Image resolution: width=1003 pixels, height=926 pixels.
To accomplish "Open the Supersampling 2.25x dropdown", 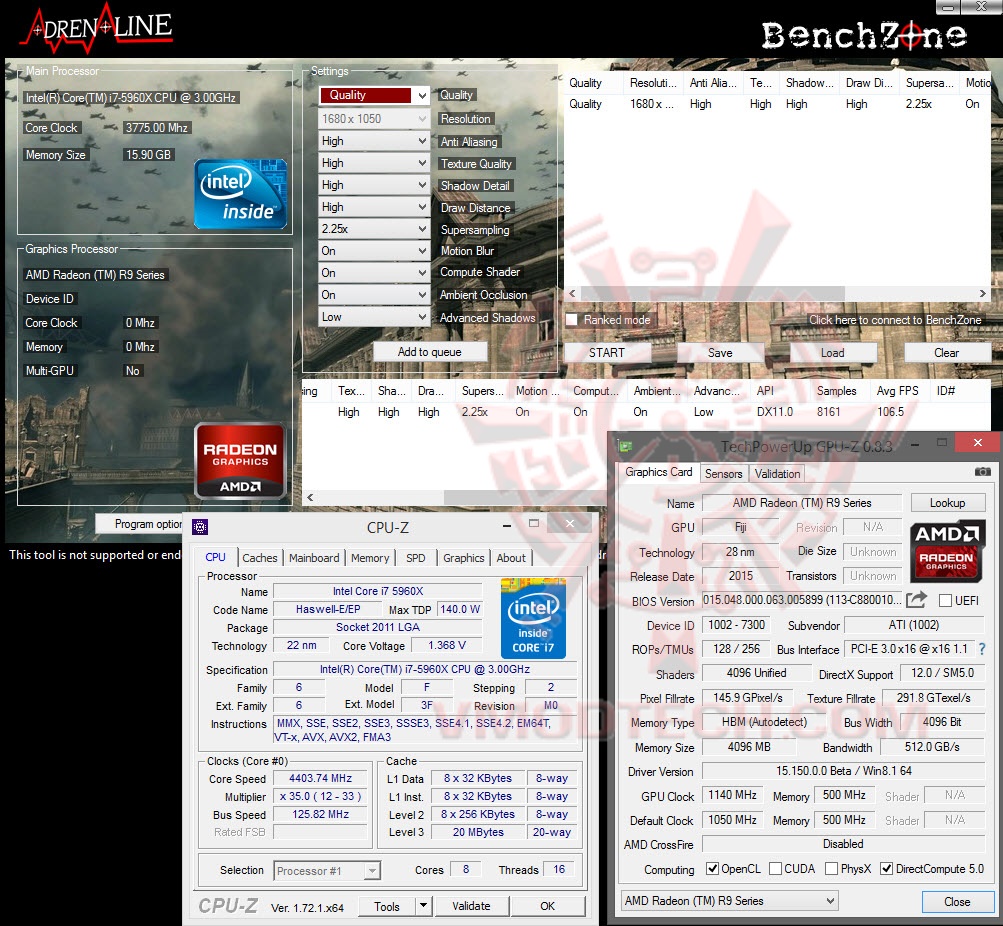I will click(374, 228).
